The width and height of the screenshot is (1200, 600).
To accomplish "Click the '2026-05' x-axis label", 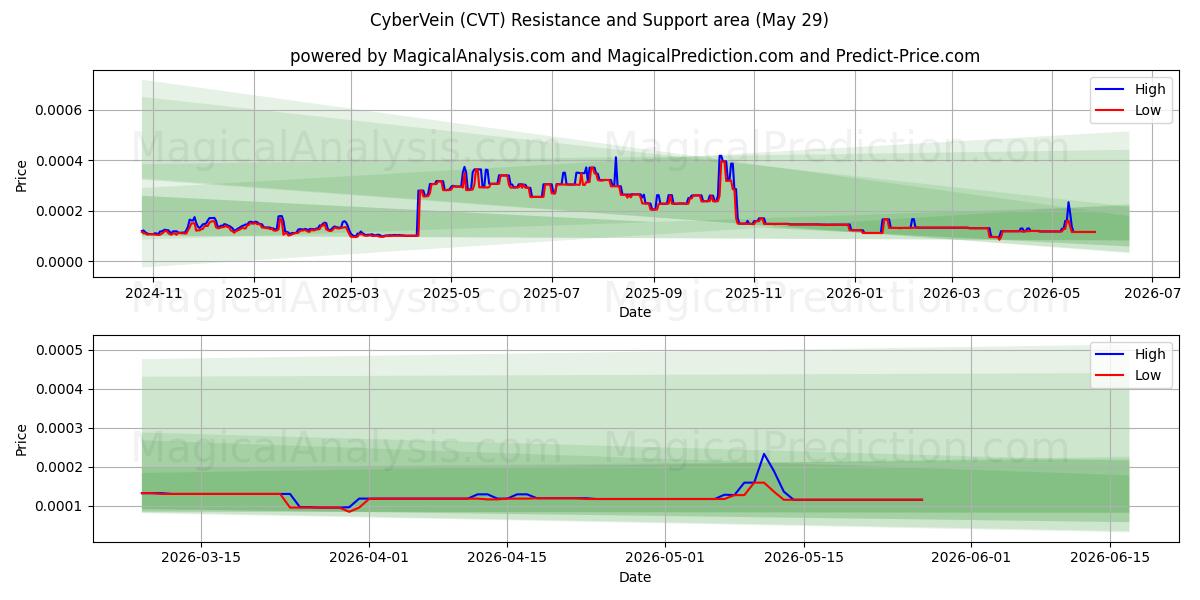I will 1051,293.
